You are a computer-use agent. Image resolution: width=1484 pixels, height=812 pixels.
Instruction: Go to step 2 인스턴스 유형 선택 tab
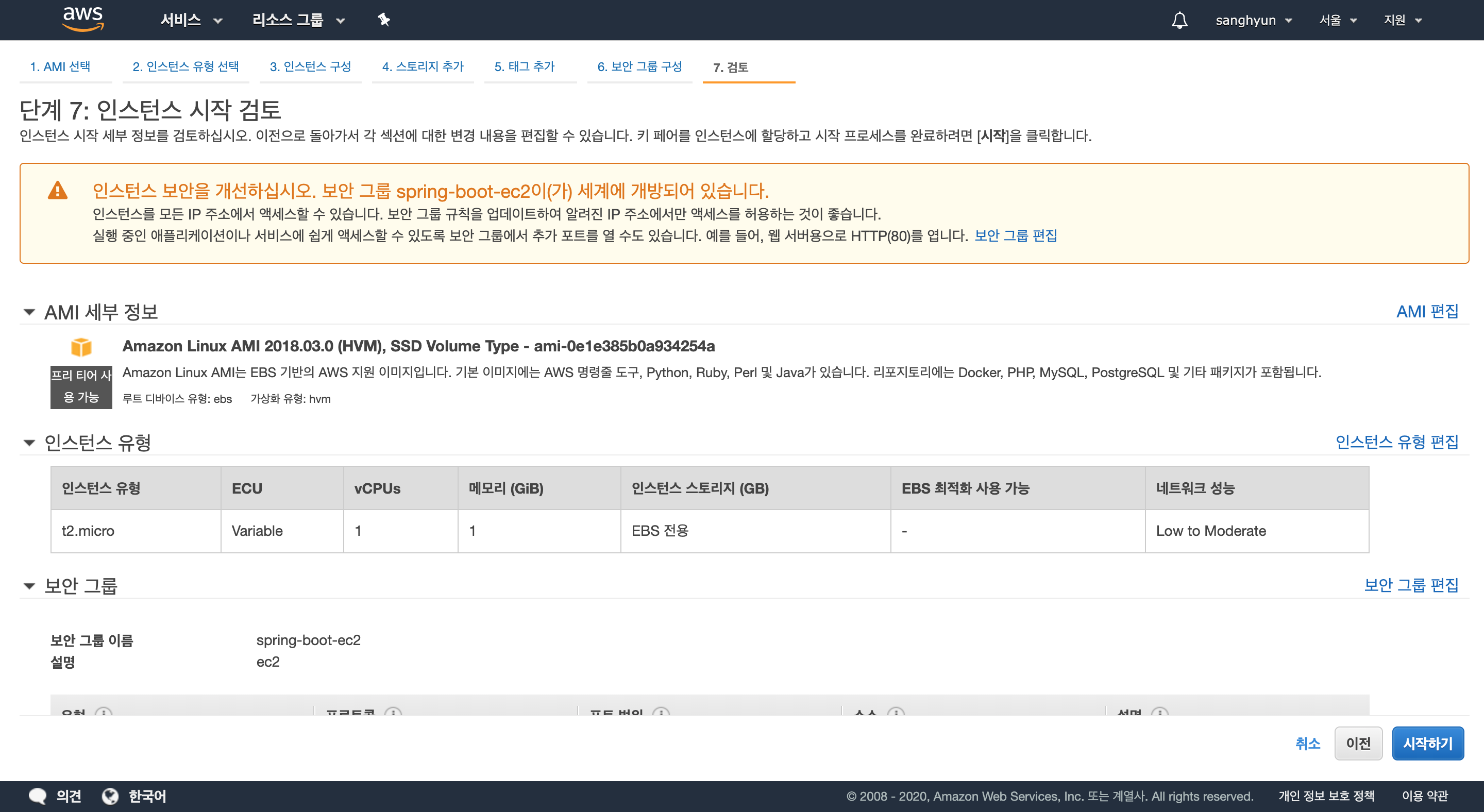click(x=185, y=67)
